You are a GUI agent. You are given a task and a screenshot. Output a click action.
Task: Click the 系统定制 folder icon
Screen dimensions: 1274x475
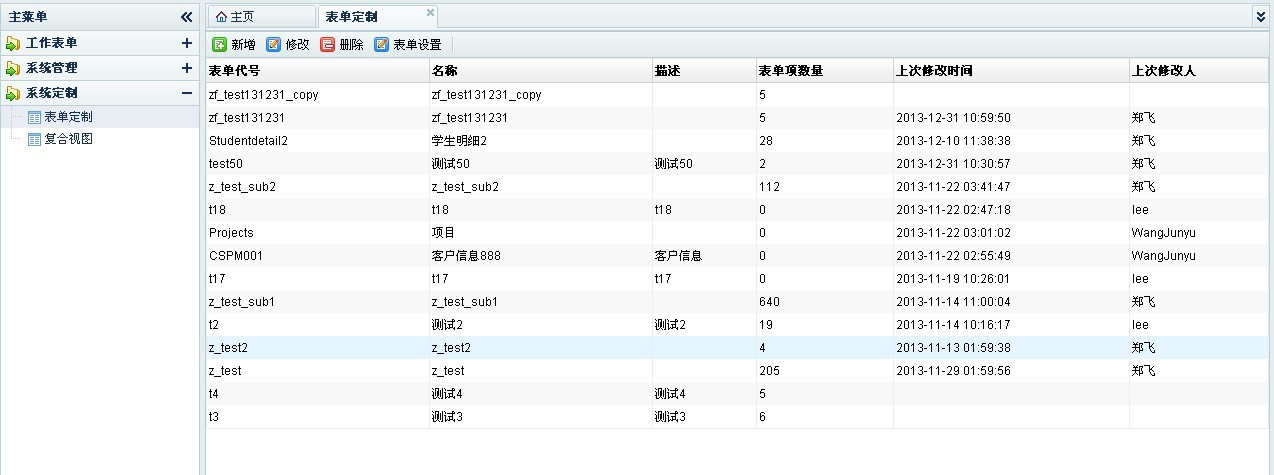point(13,93)
